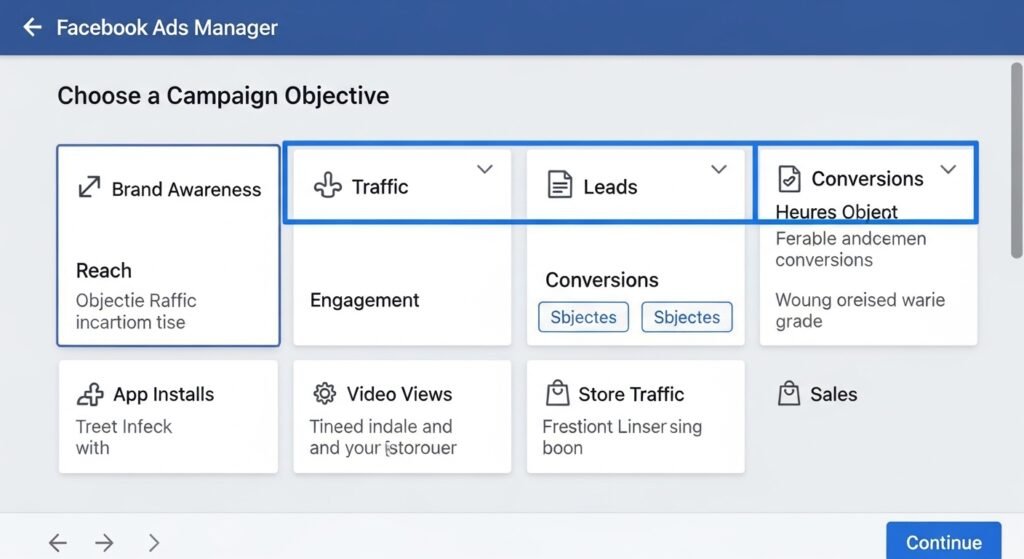Click the Leads document icon
Viewport: 1024px width, 559px height.
(560, 185)
